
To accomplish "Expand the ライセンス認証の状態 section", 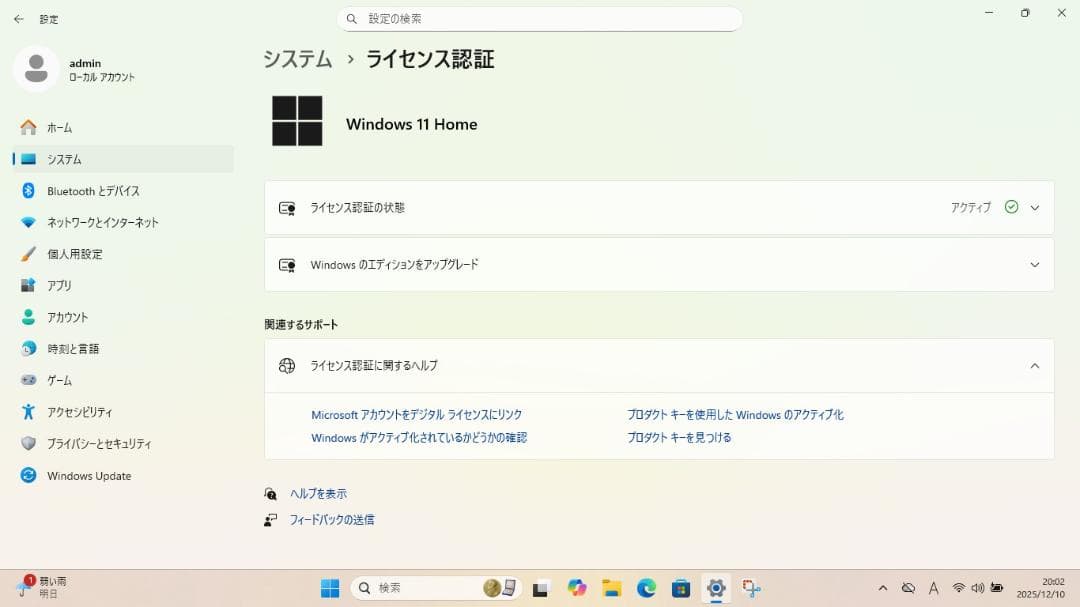I will click(1035, 207).
